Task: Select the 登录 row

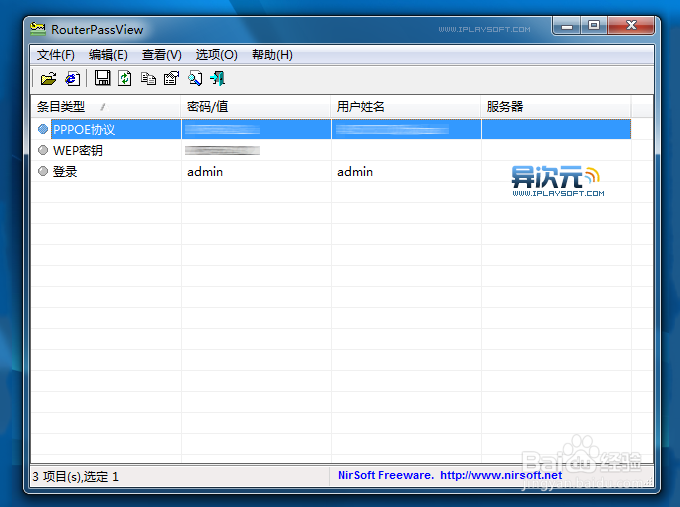Action: click(x=331, y=171)
